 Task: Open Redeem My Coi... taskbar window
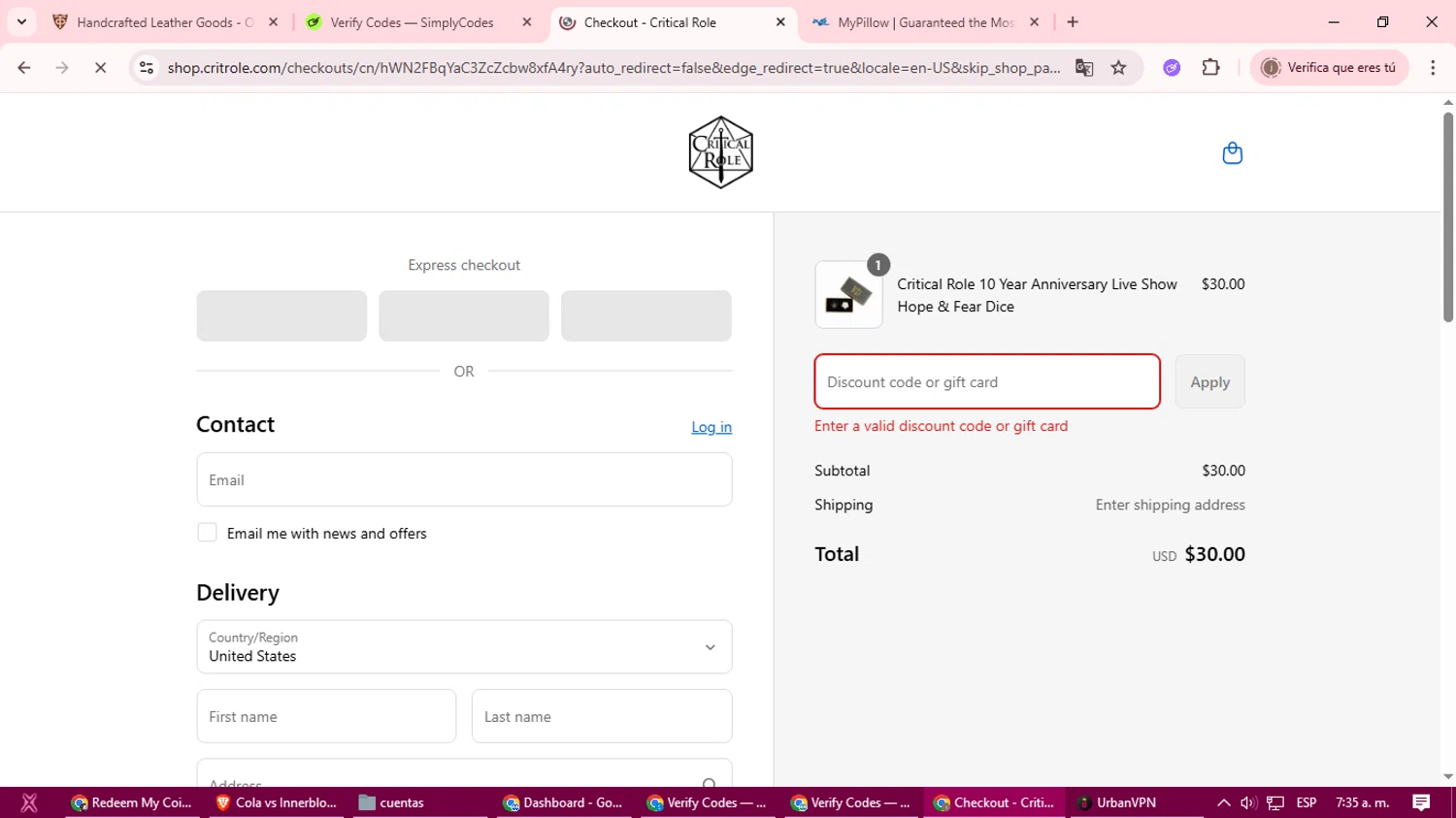(x=131, y=802)
